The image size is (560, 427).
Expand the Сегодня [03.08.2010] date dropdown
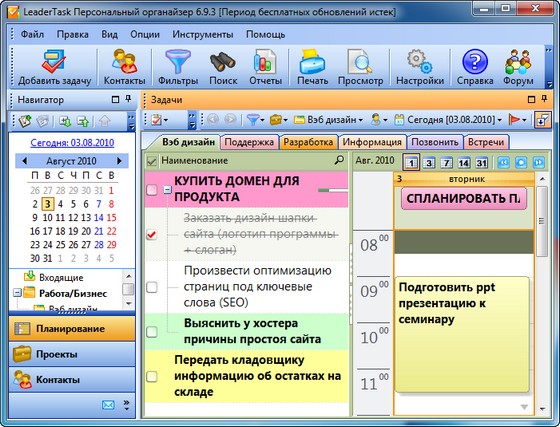[448, 120]
